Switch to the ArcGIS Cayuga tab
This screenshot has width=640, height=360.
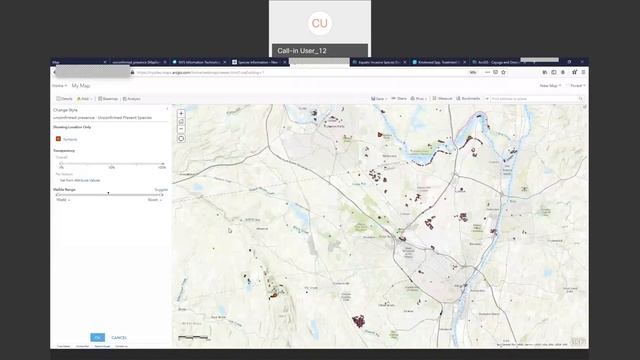tap(498, 62)
